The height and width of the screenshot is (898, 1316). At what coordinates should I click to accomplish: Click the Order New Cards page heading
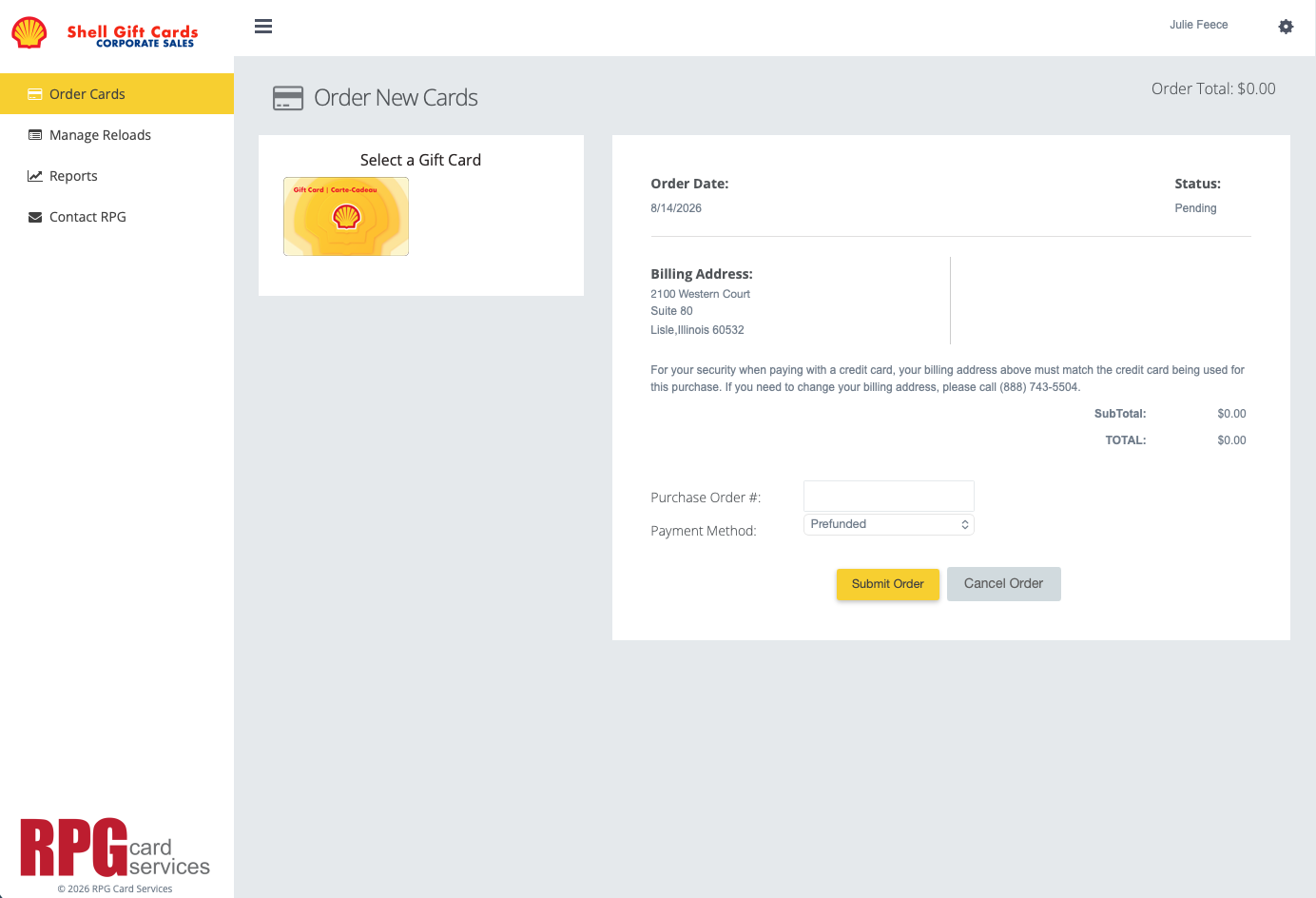click(396, 98)
